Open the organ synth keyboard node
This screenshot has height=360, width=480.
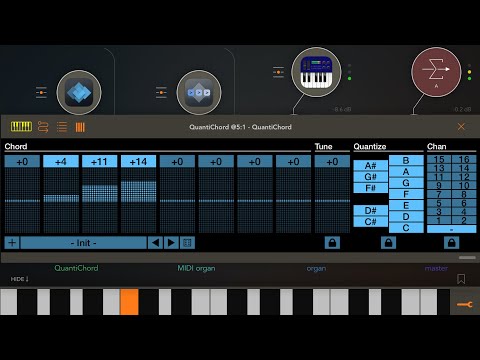pos(316,72)
